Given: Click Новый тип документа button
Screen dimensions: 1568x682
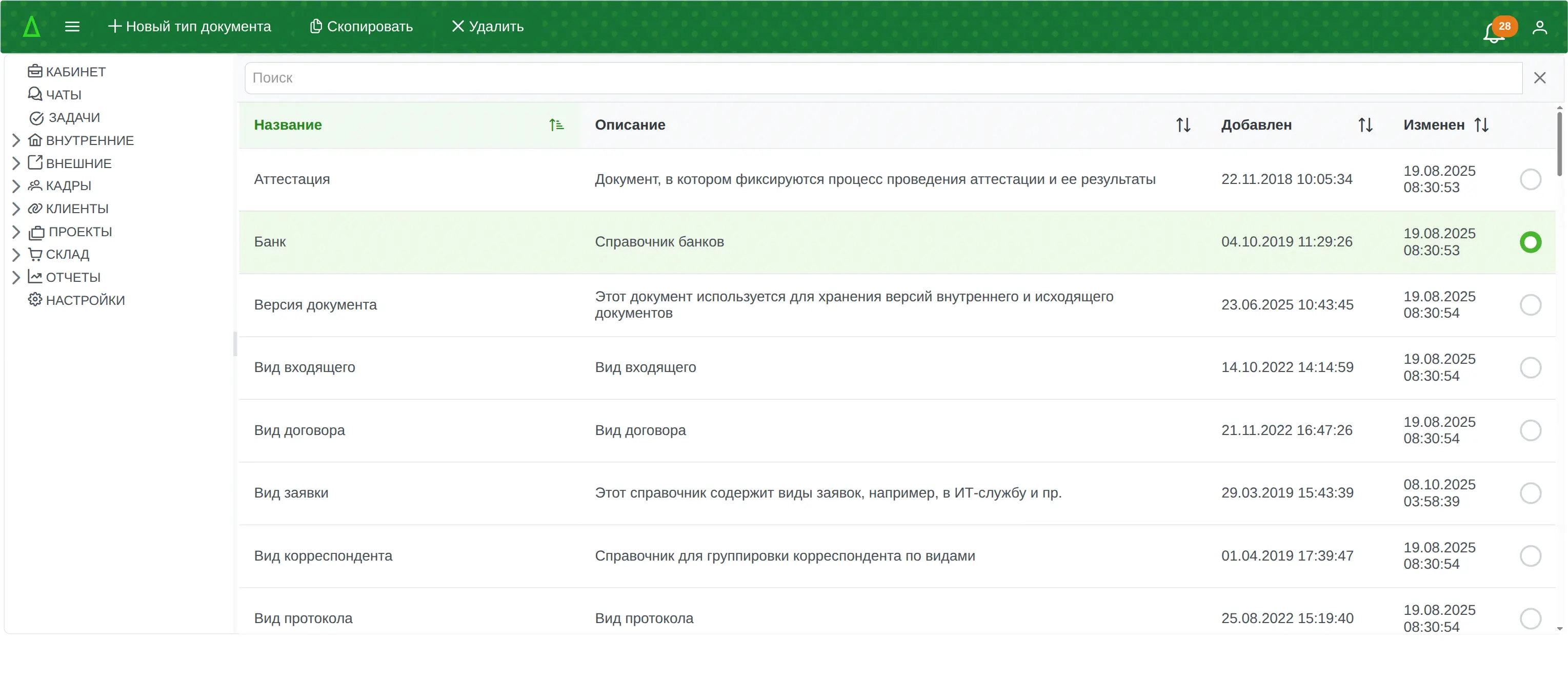Looking at the screenshot, I should pos(189,26).
